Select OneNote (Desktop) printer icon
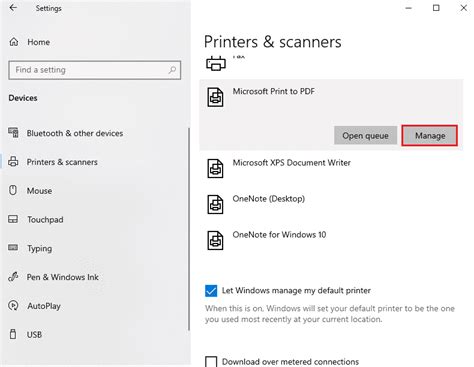Image resolution: width=474 pixels, height=367 pixels. click(x=215, y=204)
